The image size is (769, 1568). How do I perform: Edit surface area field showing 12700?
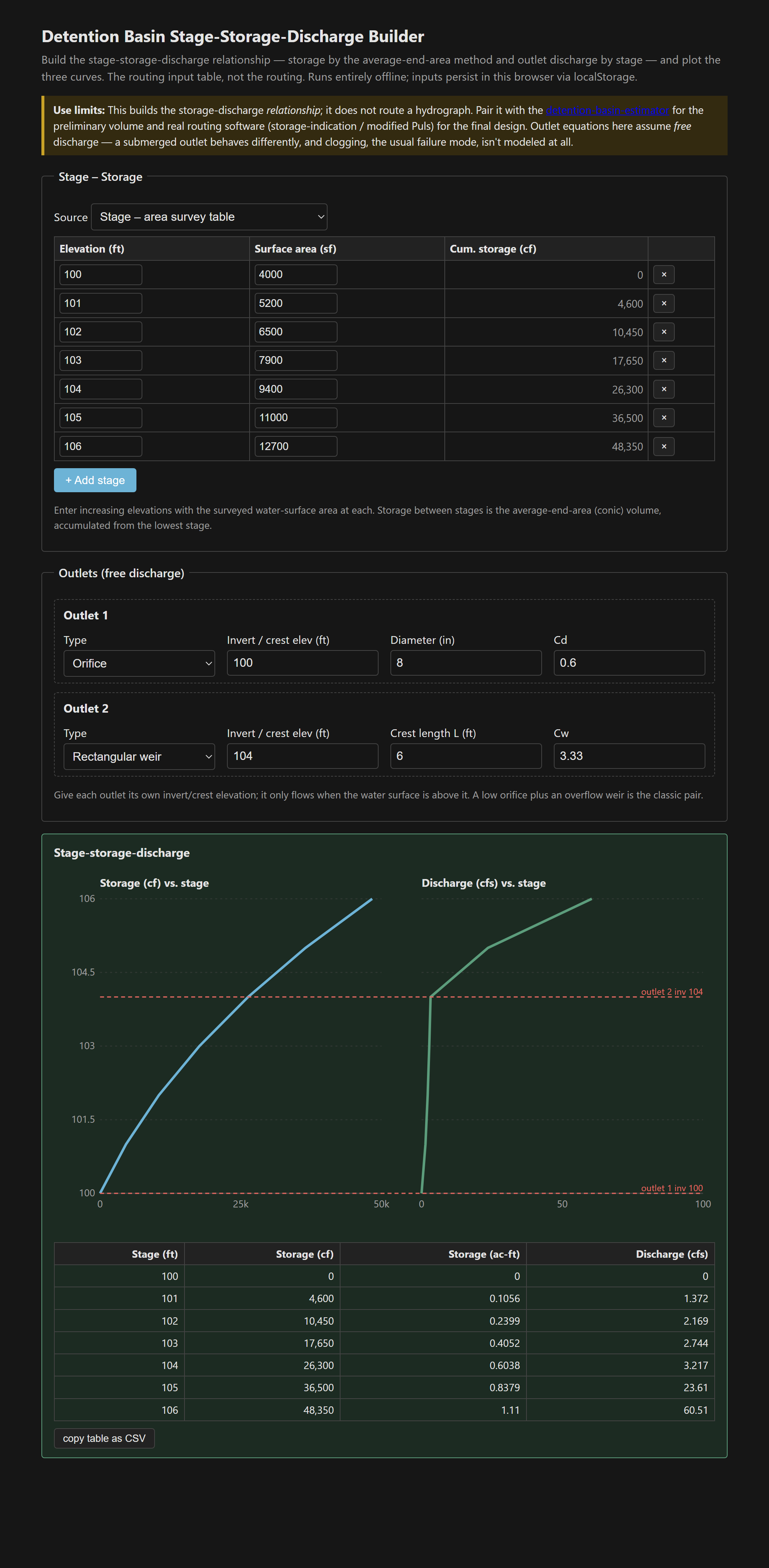coord(296,446)
